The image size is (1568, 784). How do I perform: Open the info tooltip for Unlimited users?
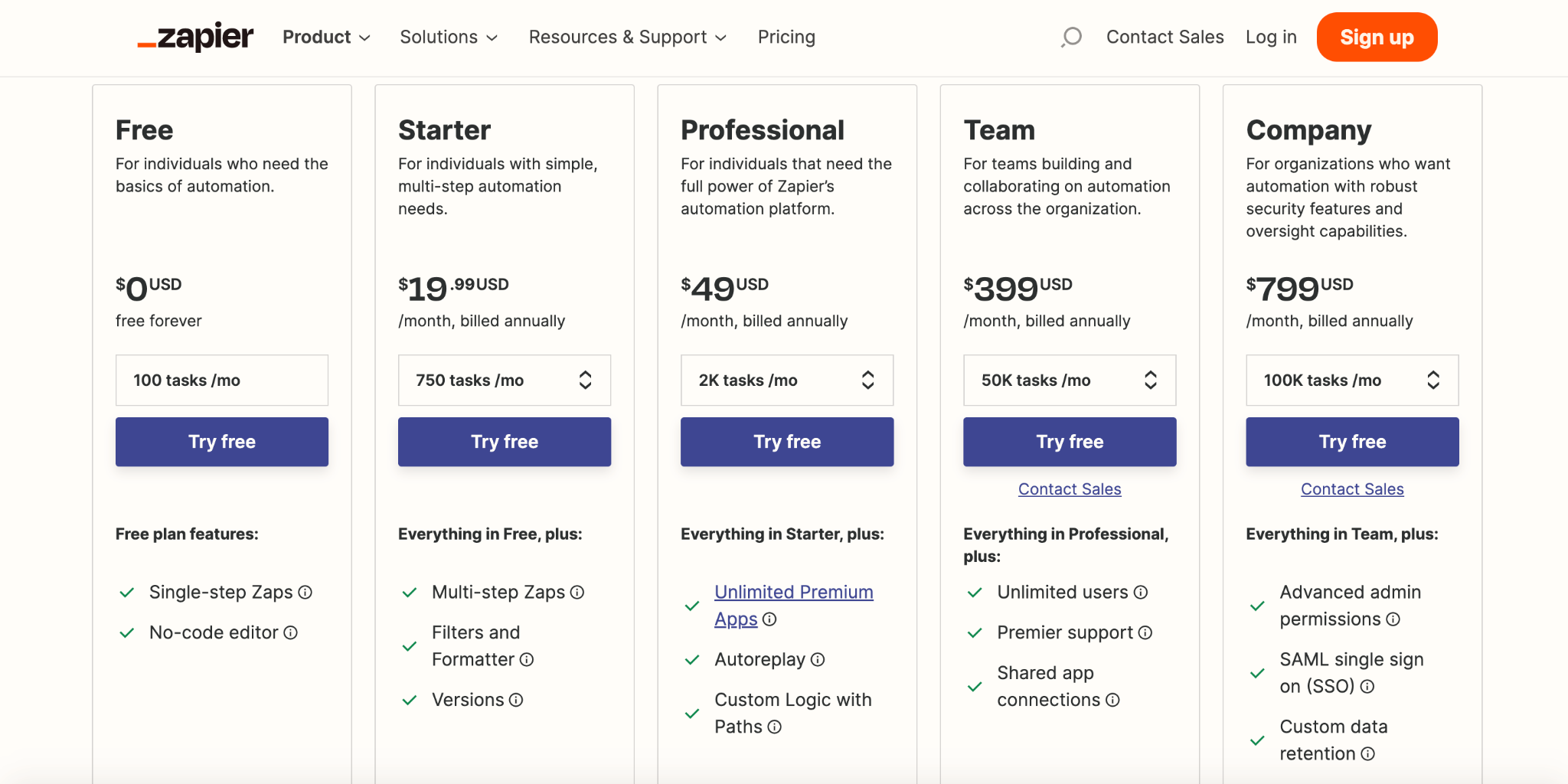(1141, 592)
